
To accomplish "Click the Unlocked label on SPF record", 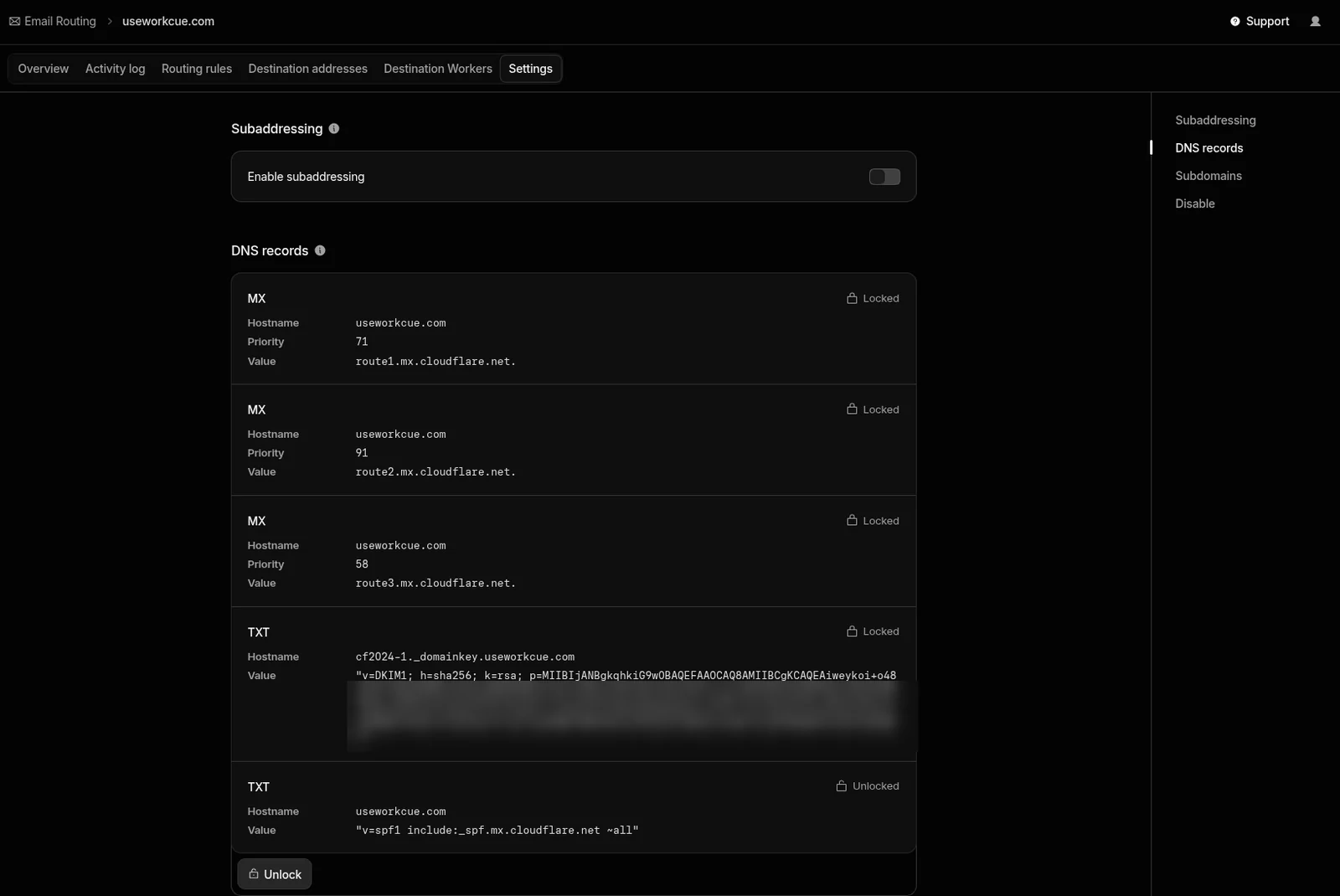I will (x=875, y=786).
